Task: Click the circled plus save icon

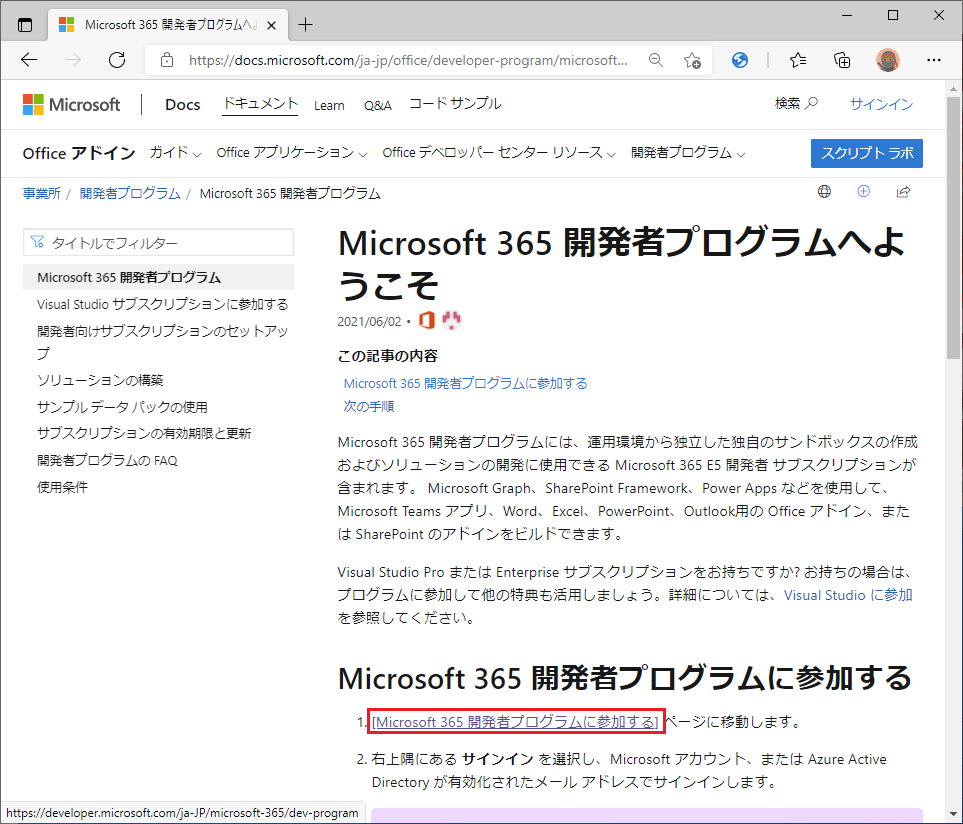Action: click(864, 191)
